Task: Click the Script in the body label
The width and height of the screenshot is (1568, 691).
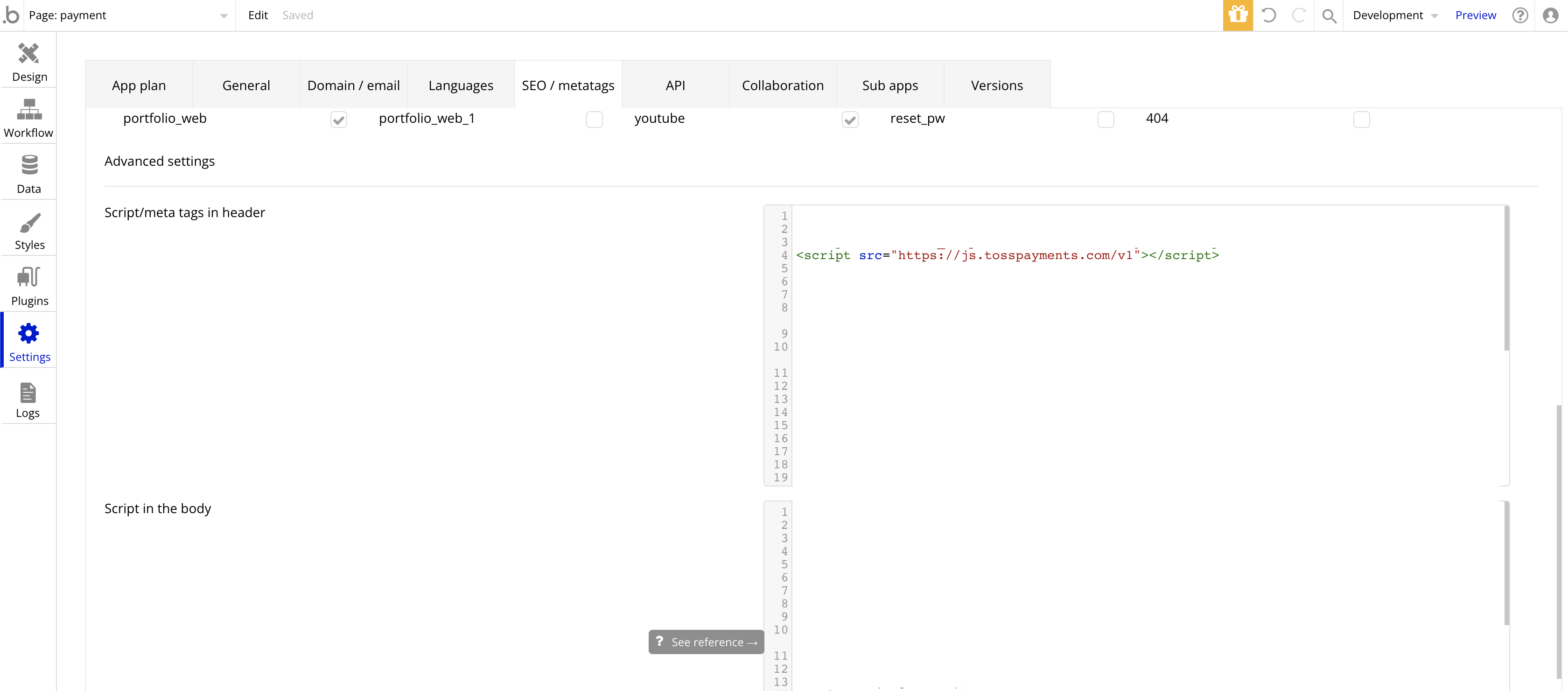Action: tap(158, 508)
